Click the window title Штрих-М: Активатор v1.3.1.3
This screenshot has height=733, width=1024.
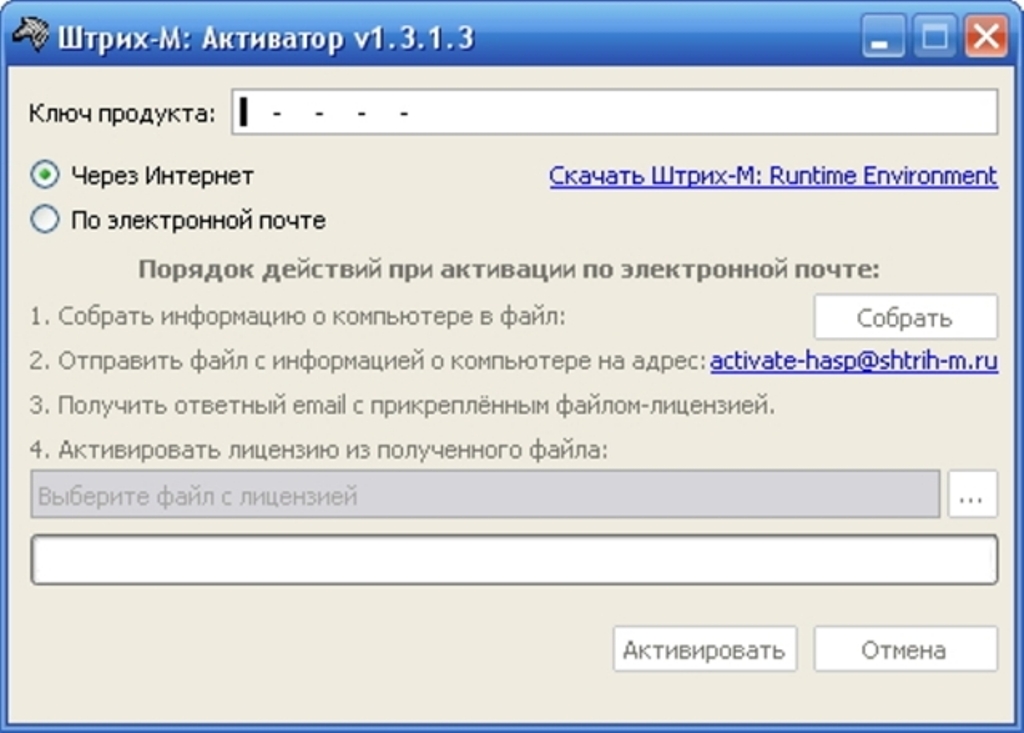point(265,39)
